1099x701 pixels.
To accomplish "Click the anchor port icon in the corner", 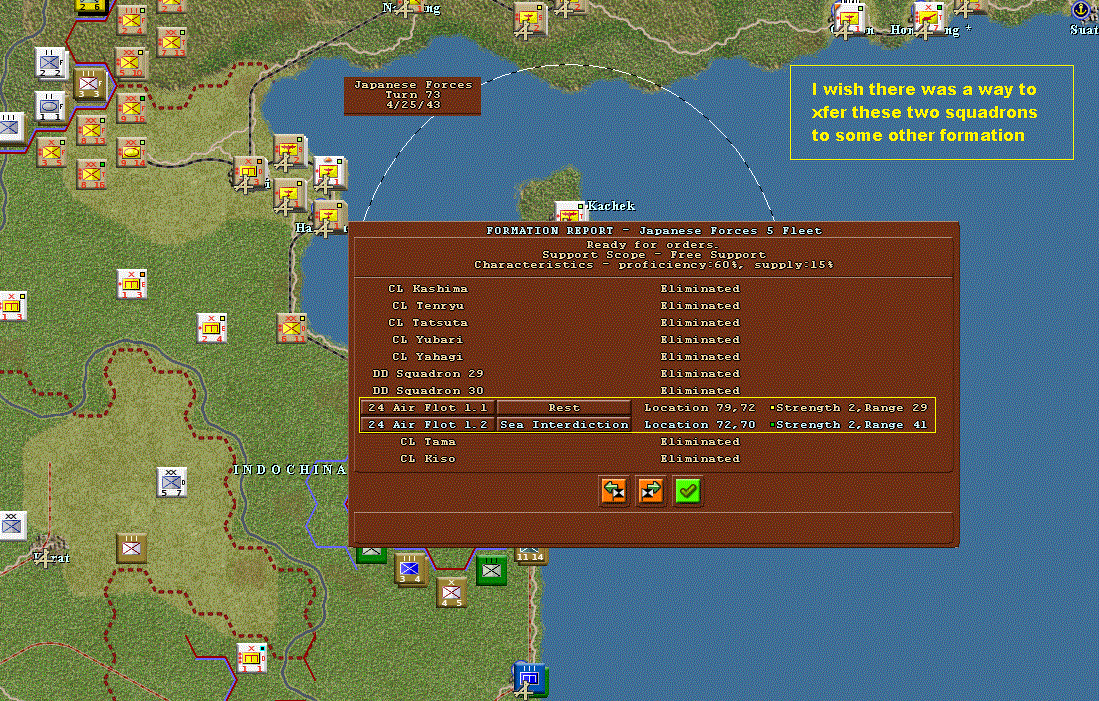I will coord(1083,10).
